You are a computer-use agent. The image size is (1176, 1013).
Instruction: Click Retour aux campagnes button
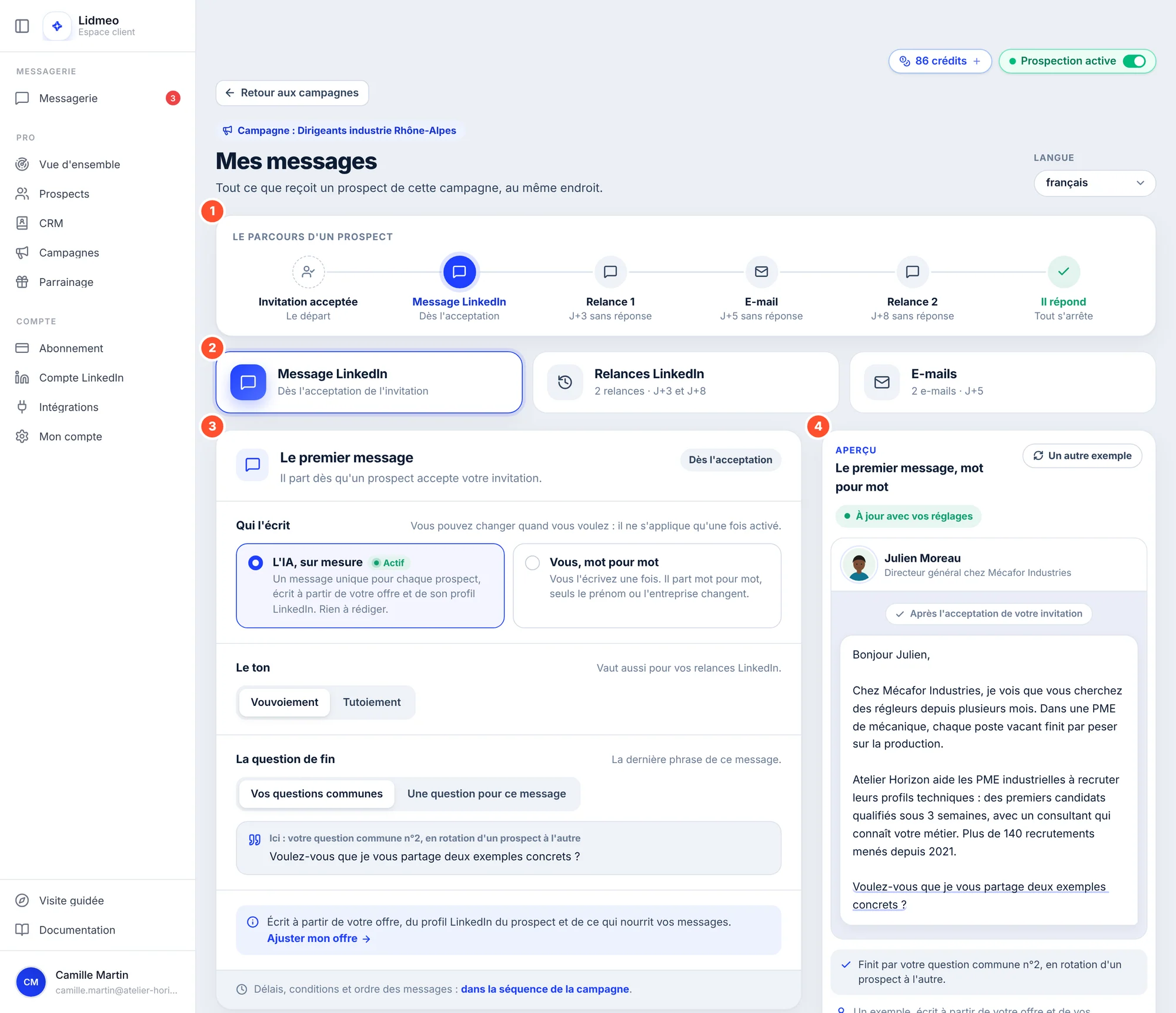(x=292, y=93)
